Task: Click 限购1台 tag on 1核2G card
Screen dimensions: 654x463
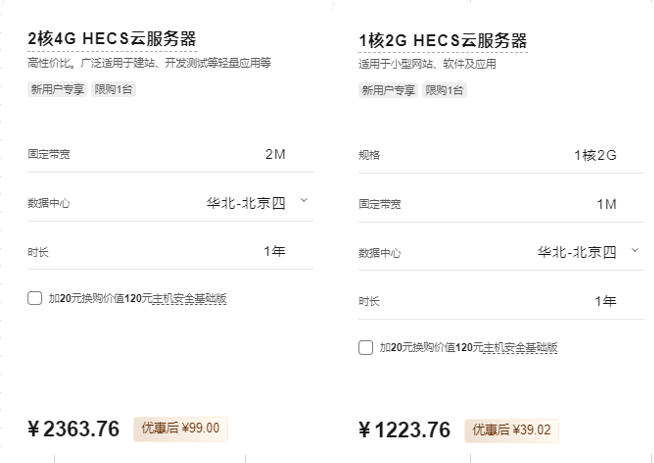Action: pos(444,90)
